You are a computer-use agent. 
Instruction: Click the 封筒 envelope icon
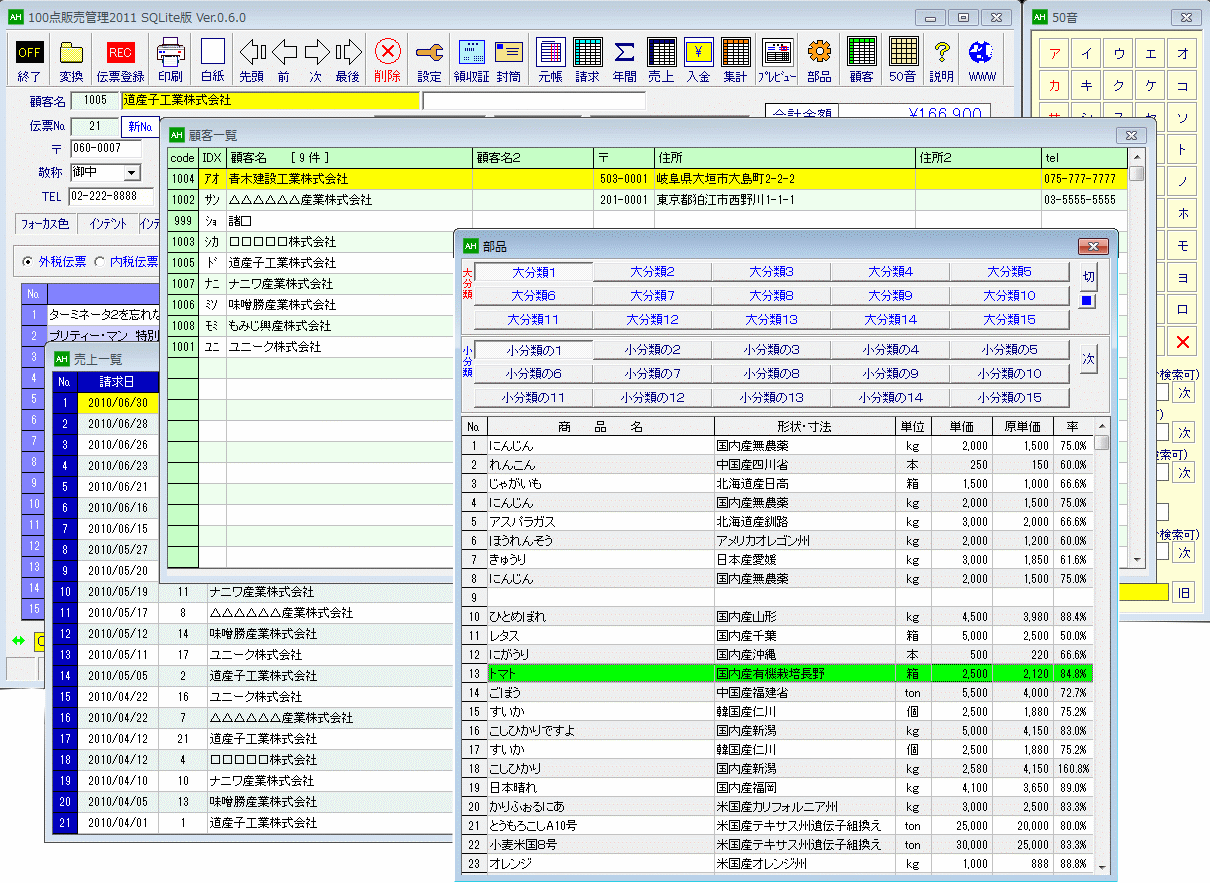point(508,60)
